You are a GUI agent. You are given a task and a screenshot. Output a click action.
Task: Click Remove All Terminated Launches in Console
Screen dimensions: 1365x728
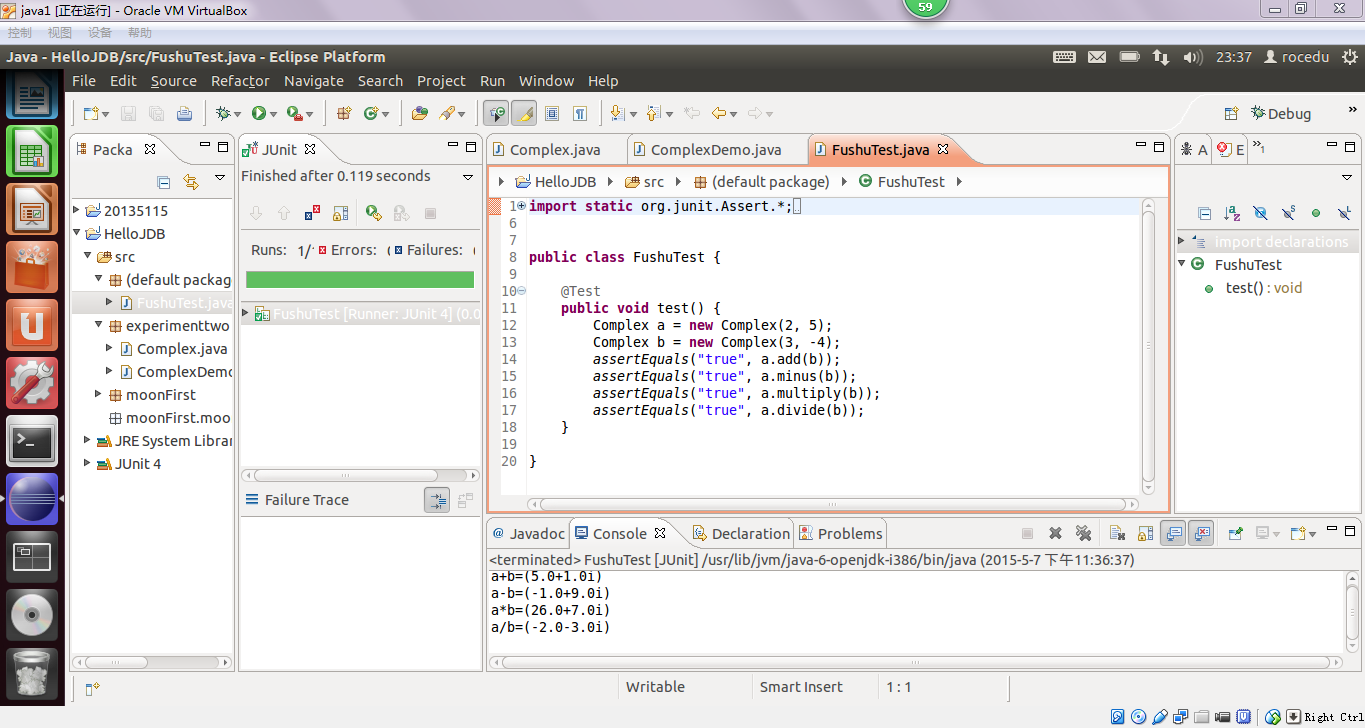1083,534
